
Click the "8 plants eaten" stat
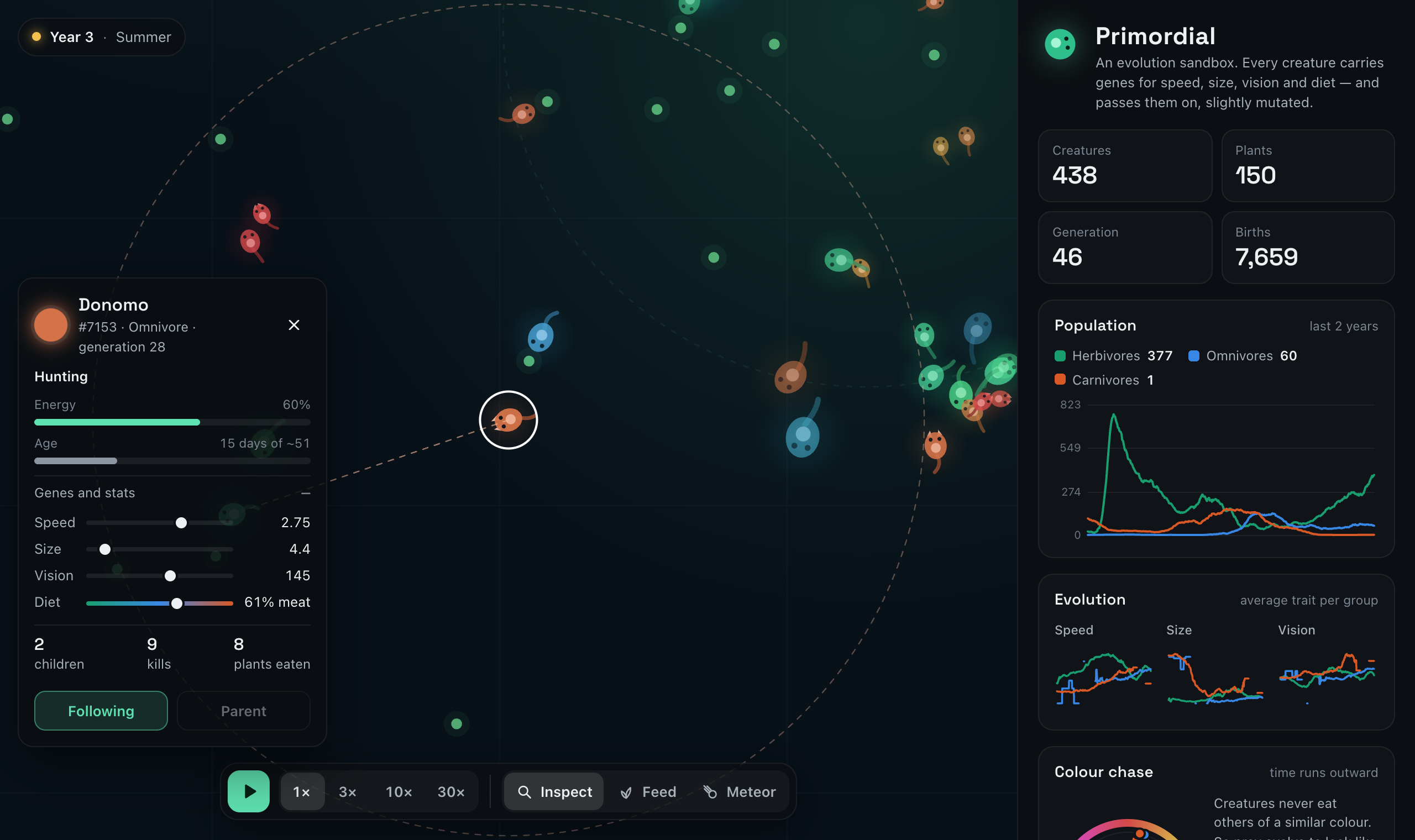(272, 653)
